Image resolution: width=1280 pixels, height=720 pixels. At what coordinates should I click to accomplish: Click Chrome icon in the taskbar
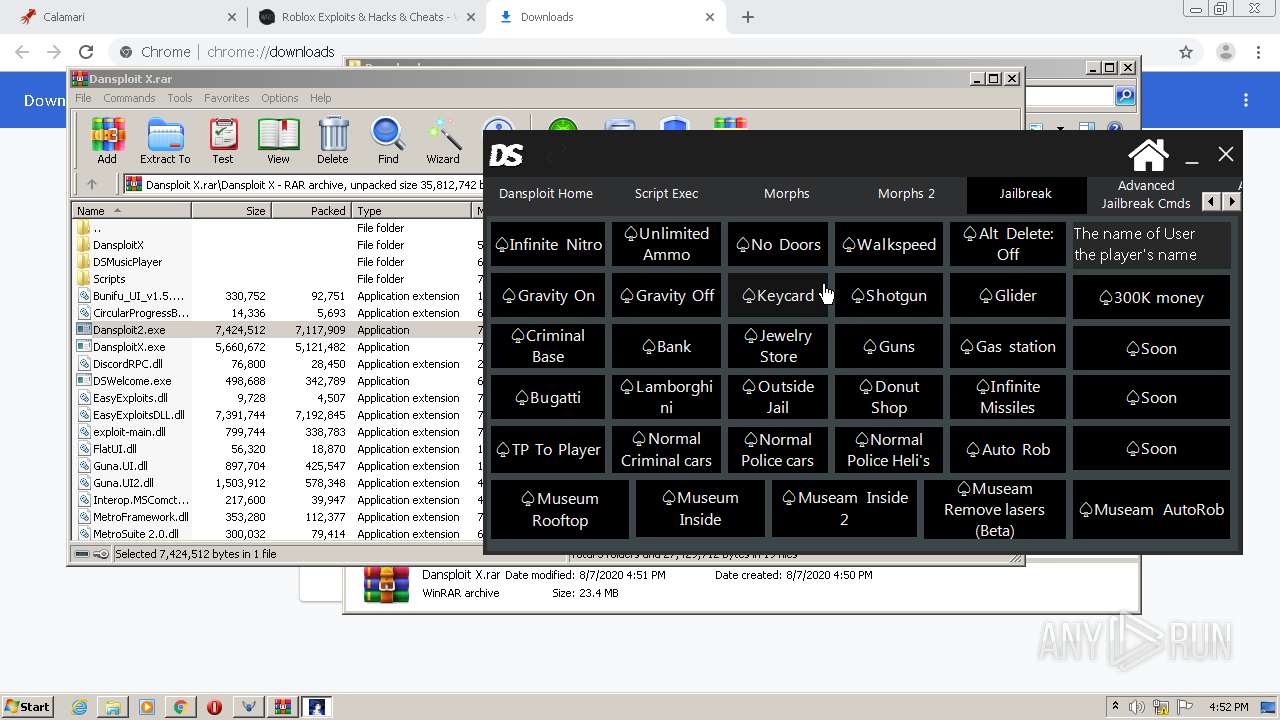[180, 707]
